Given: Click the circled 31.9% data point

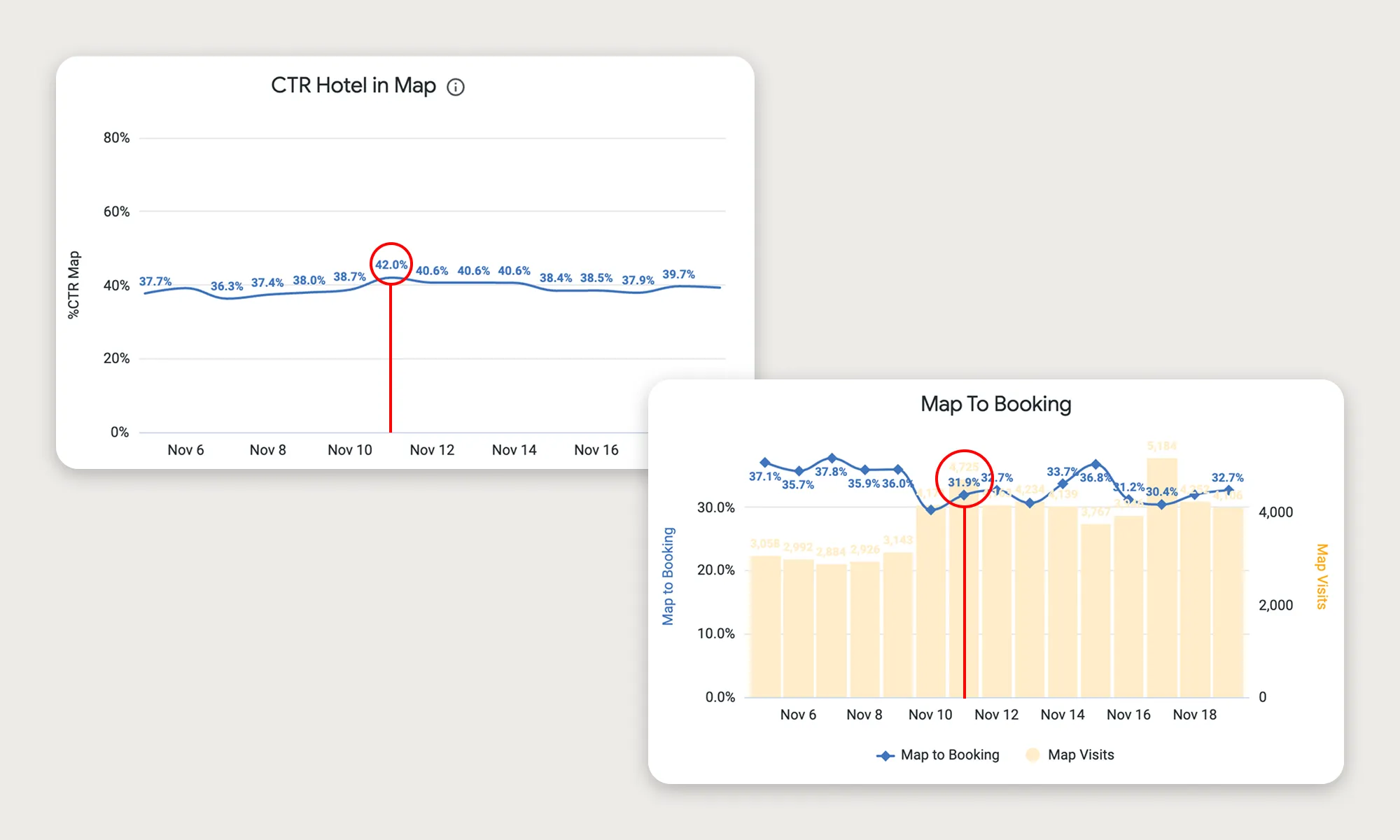Looking at the screenshot, I should (964, 495).
